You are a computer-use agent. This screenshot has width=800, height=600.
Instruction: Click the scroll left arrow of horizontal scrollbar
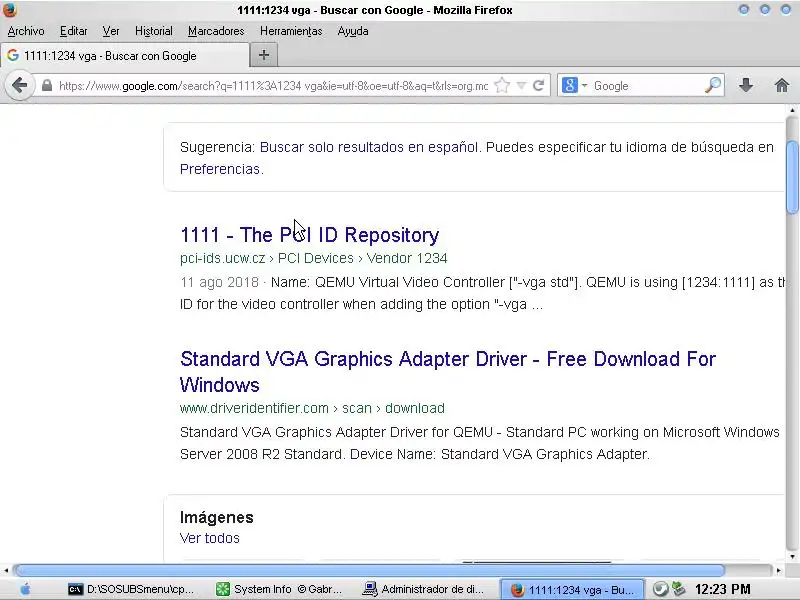click(6, 570)
